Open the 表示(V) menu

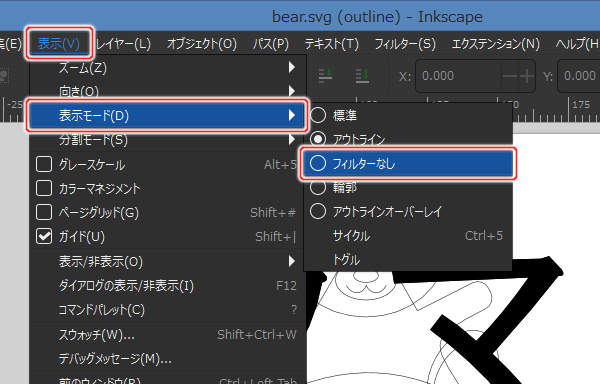[59, 44]
